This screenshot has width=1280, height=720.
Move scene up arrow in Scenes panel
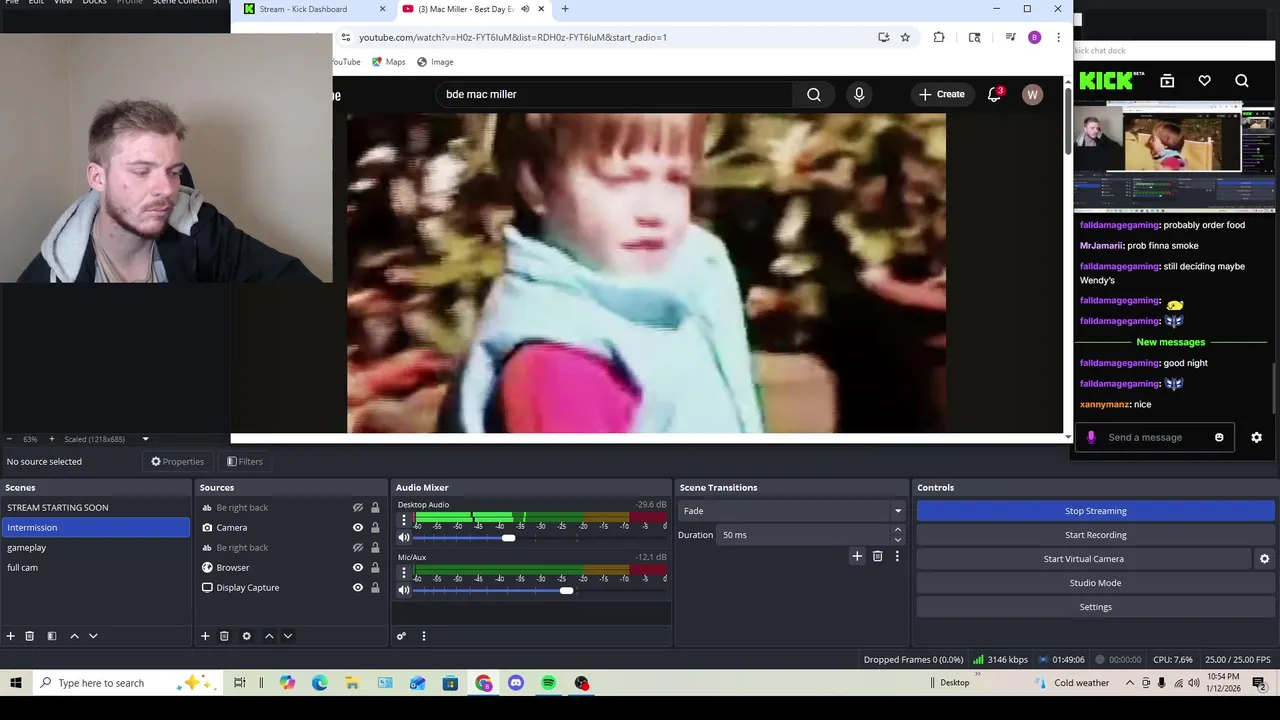pos(74,636)
